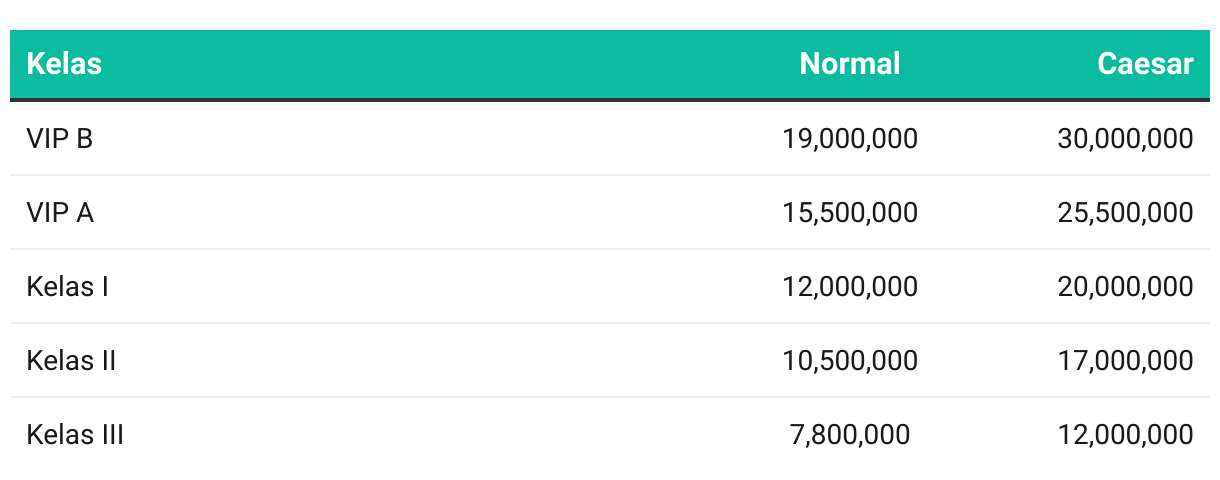Viewport: 1220px width, 480px height.
Task: Click the green table header bar
Action: 610,65
